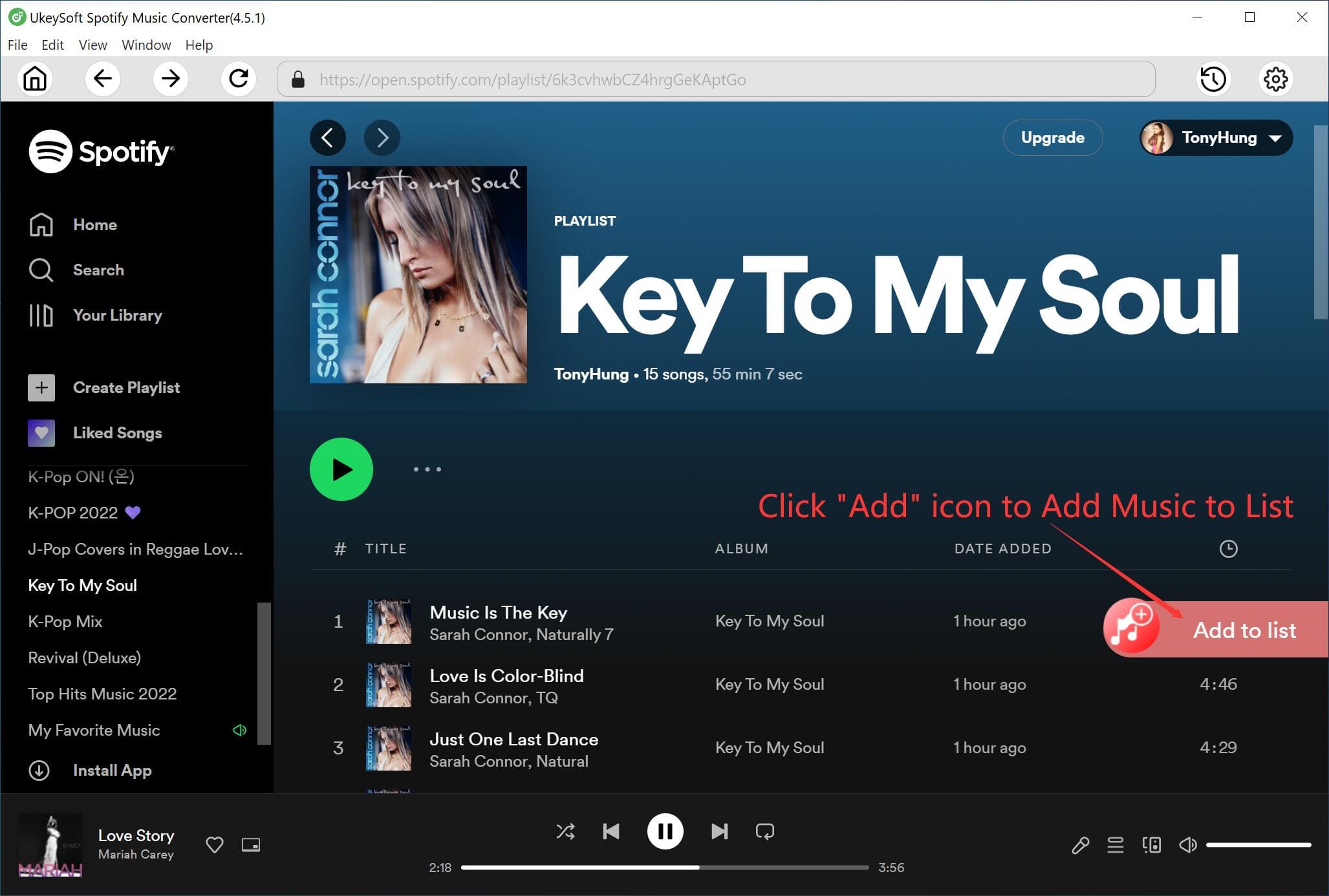Expand the more options ellipsis menu
Image resolution: width=1329 pixels, height=896 pixels.
pyautogui.click(x=426, y=469)
